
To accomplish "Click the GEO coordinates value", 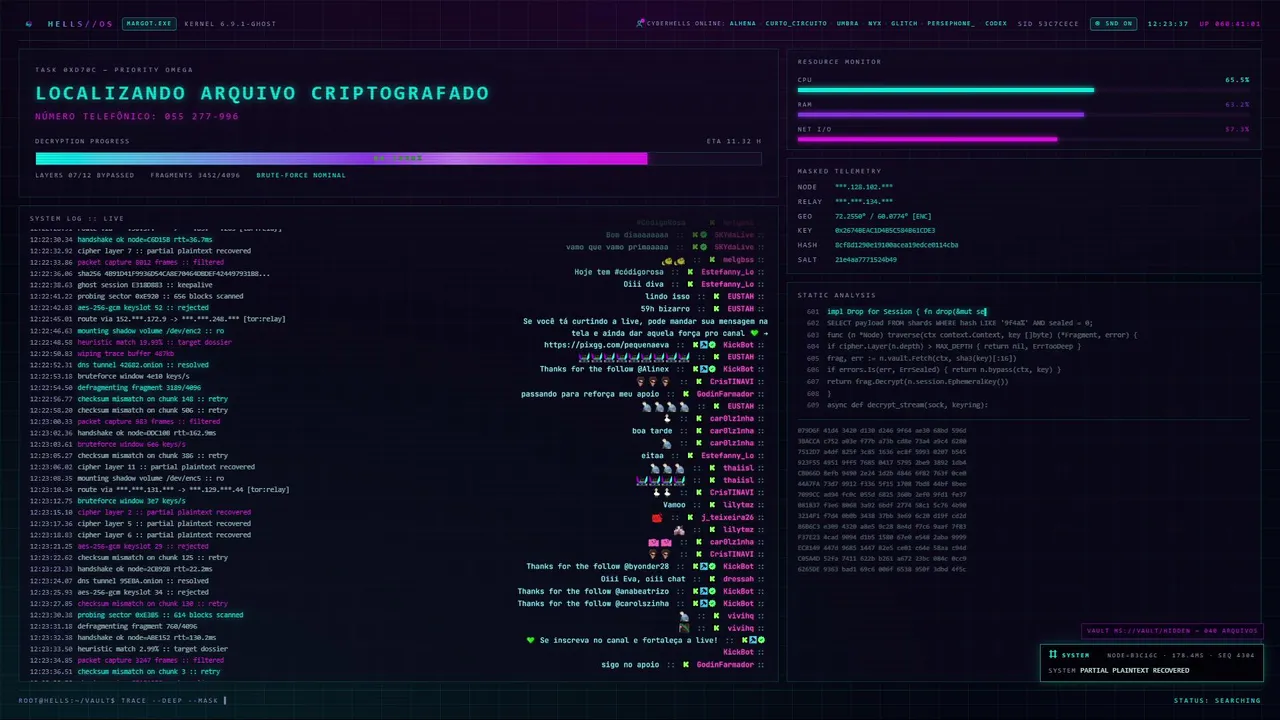I will point(883,216).
